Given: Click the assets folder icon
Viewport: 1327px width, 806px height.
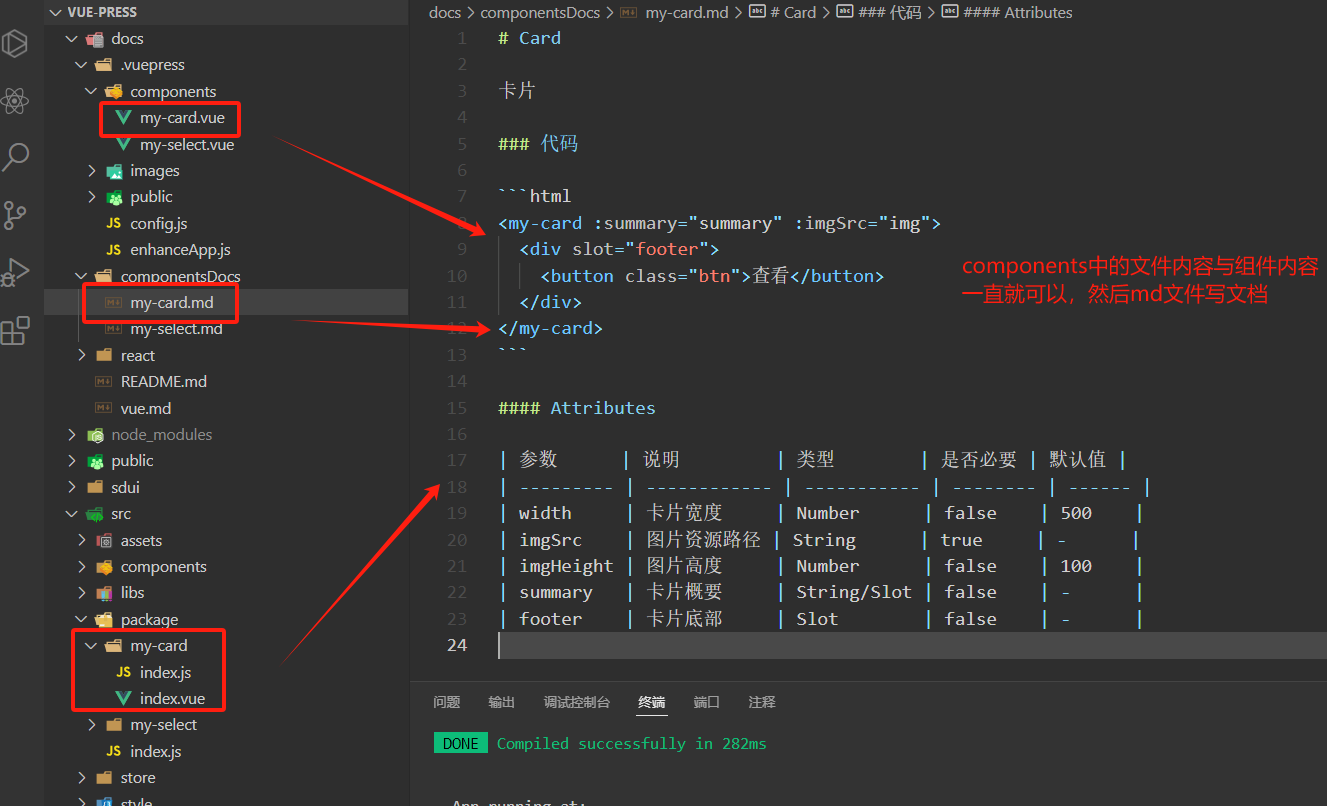Looking at the screenshot, I should 104,540.
